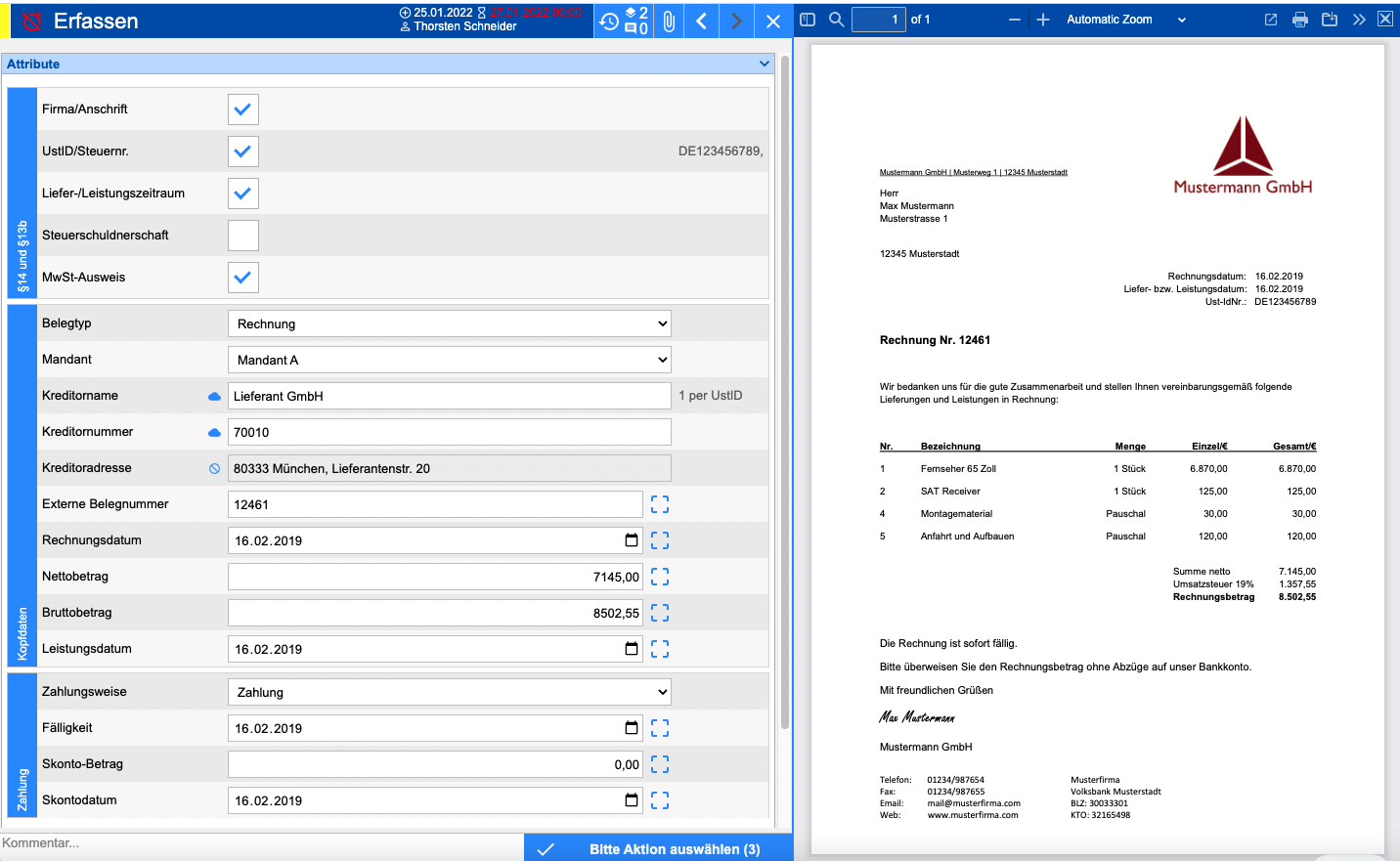Screen dimensions: 1400x861
Task: Open PDF in new window icon
Action: [1271, 20]
